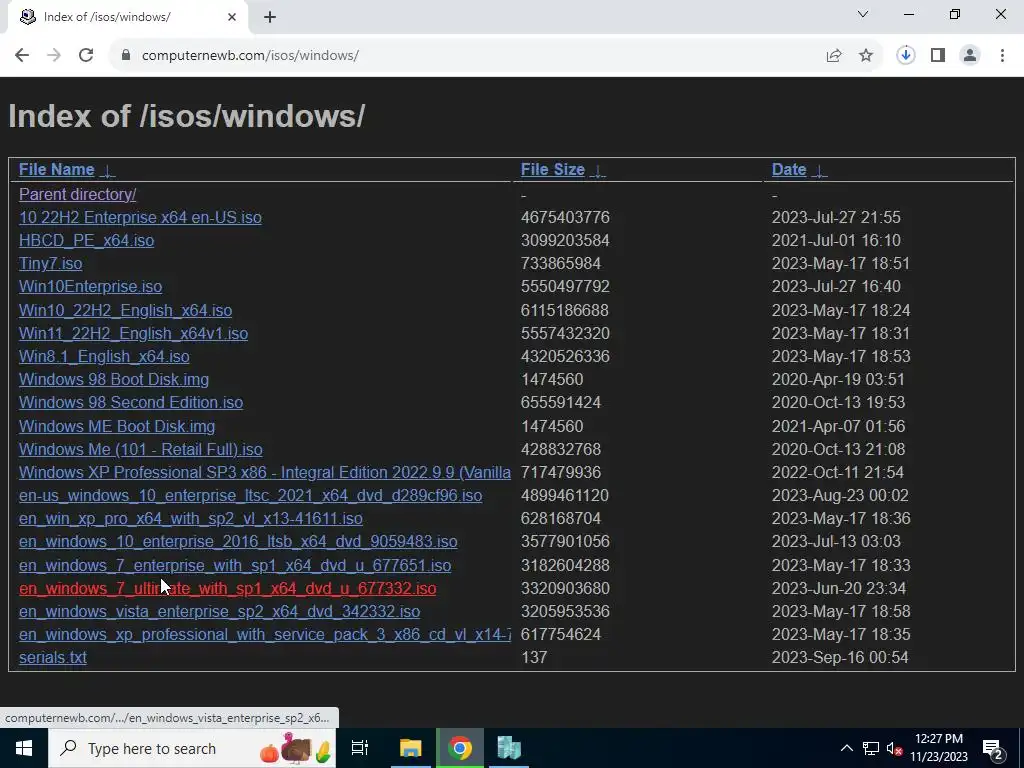The image size is (1024, 768).
Task: Open the taskbar clock and date
Action: [x=939, y=748]
